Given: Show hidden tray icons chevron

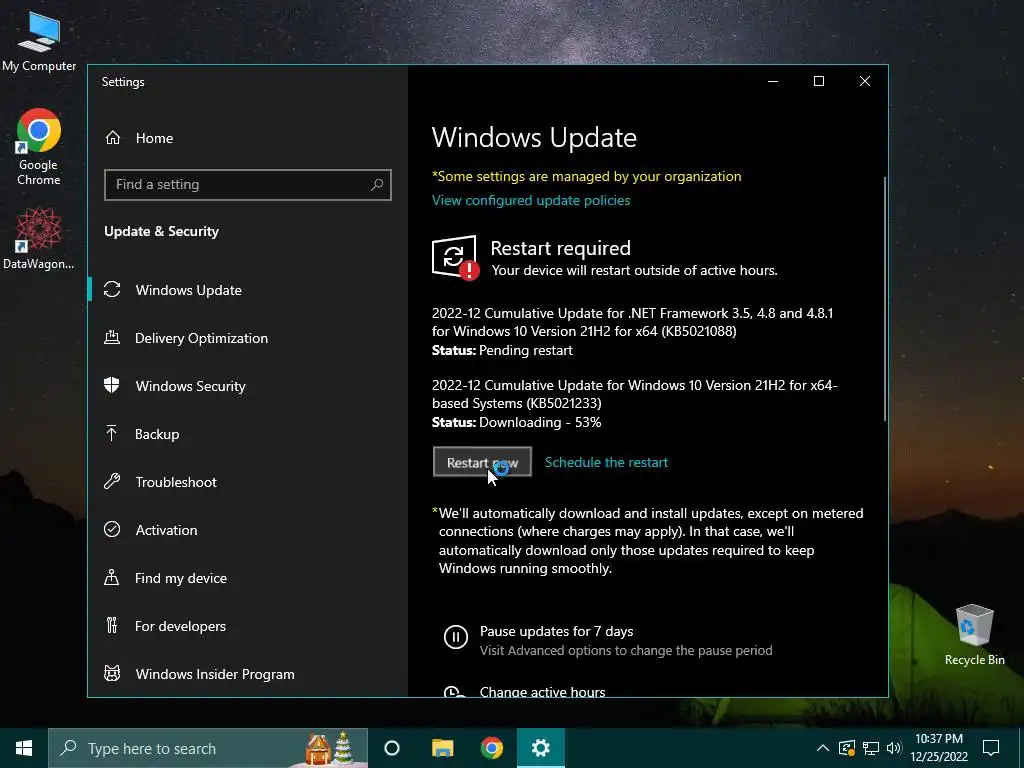Looking at the screenshot, I should 823,748.
